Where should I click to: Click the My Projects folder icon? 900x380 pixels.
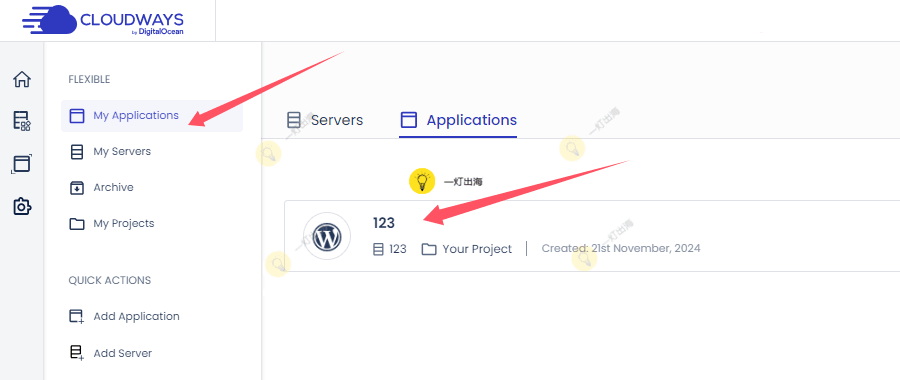(x=76, y=223)
